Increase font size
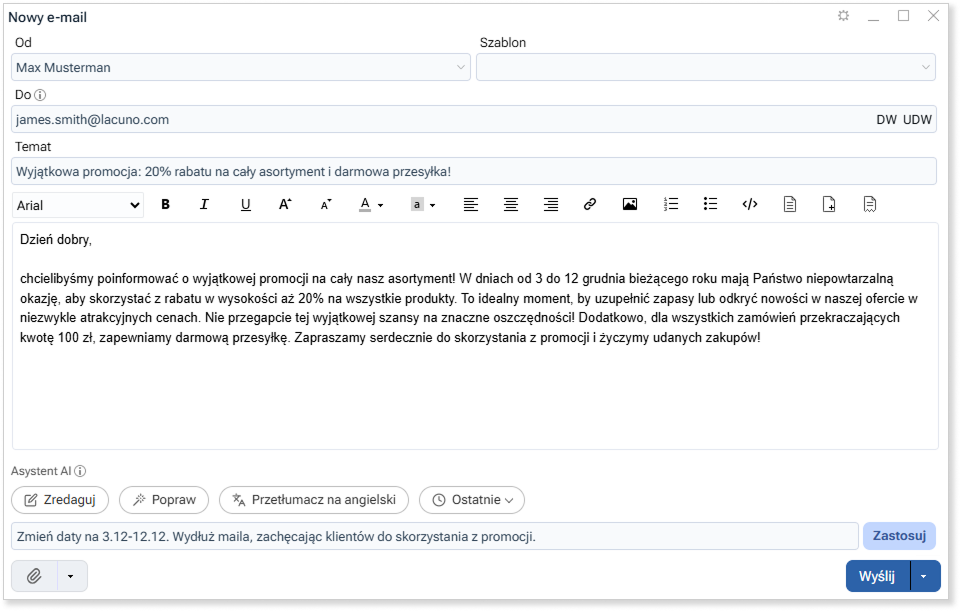 coord(285,204)
